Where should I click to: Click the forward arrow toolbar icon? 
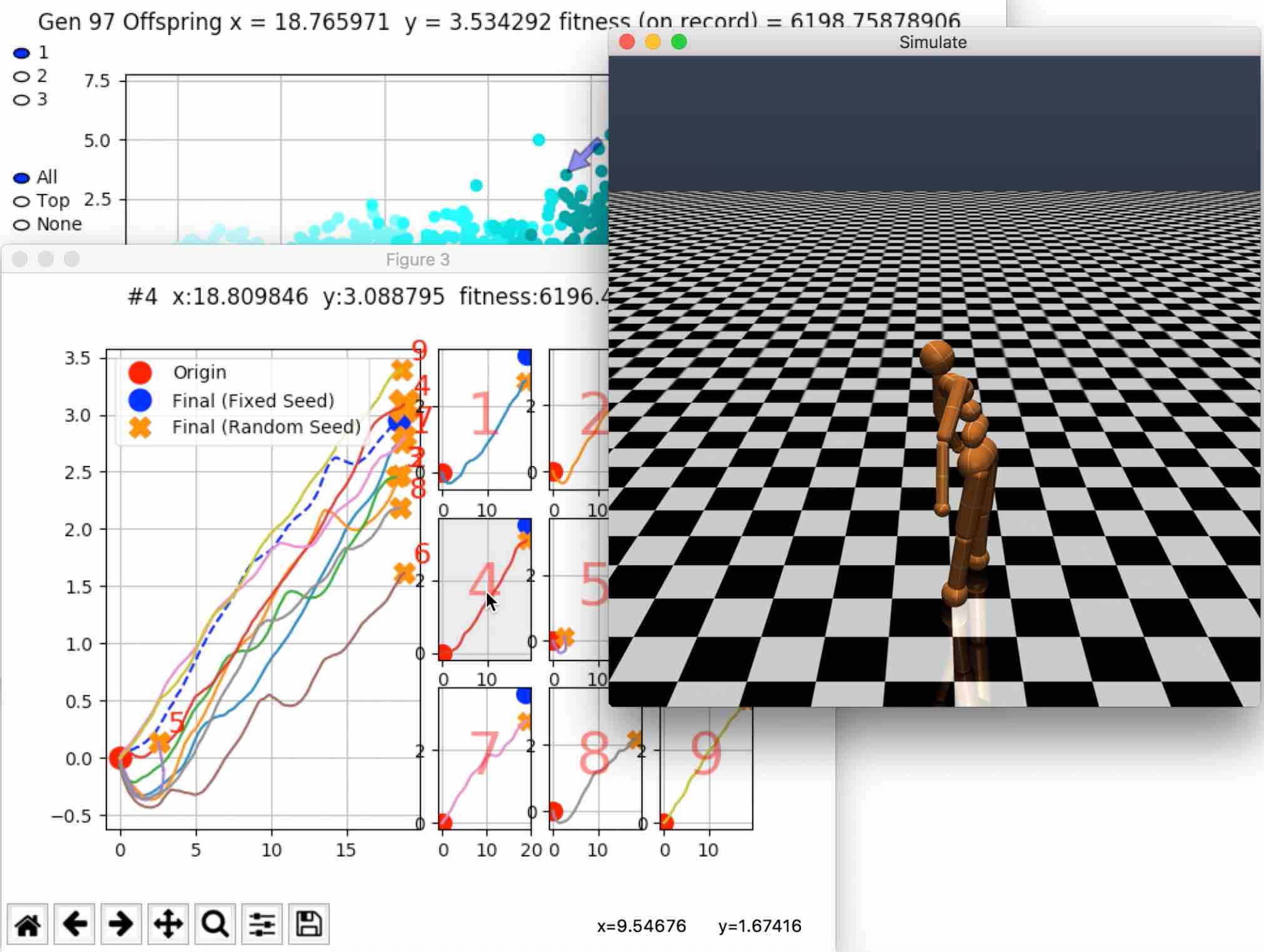(121, 924)
